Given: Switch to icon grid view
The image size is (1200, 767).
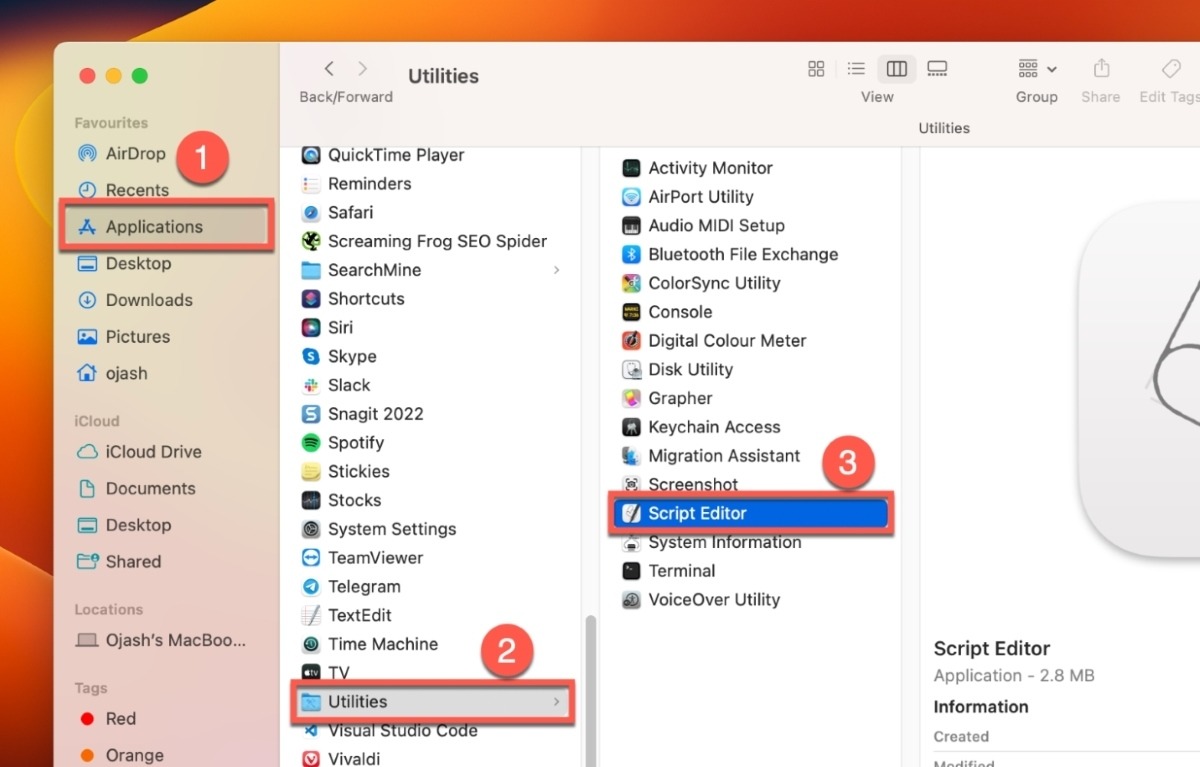Looking at the screenshot, I should 816,68.
